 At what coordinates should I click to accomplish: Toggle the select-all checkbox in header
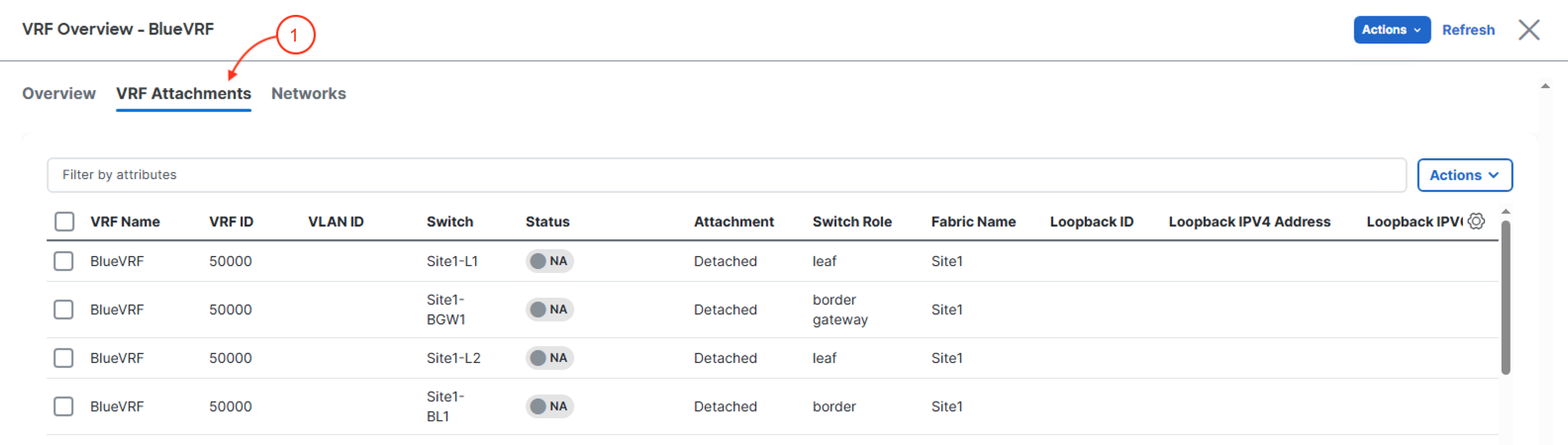(x=64, y=222)
